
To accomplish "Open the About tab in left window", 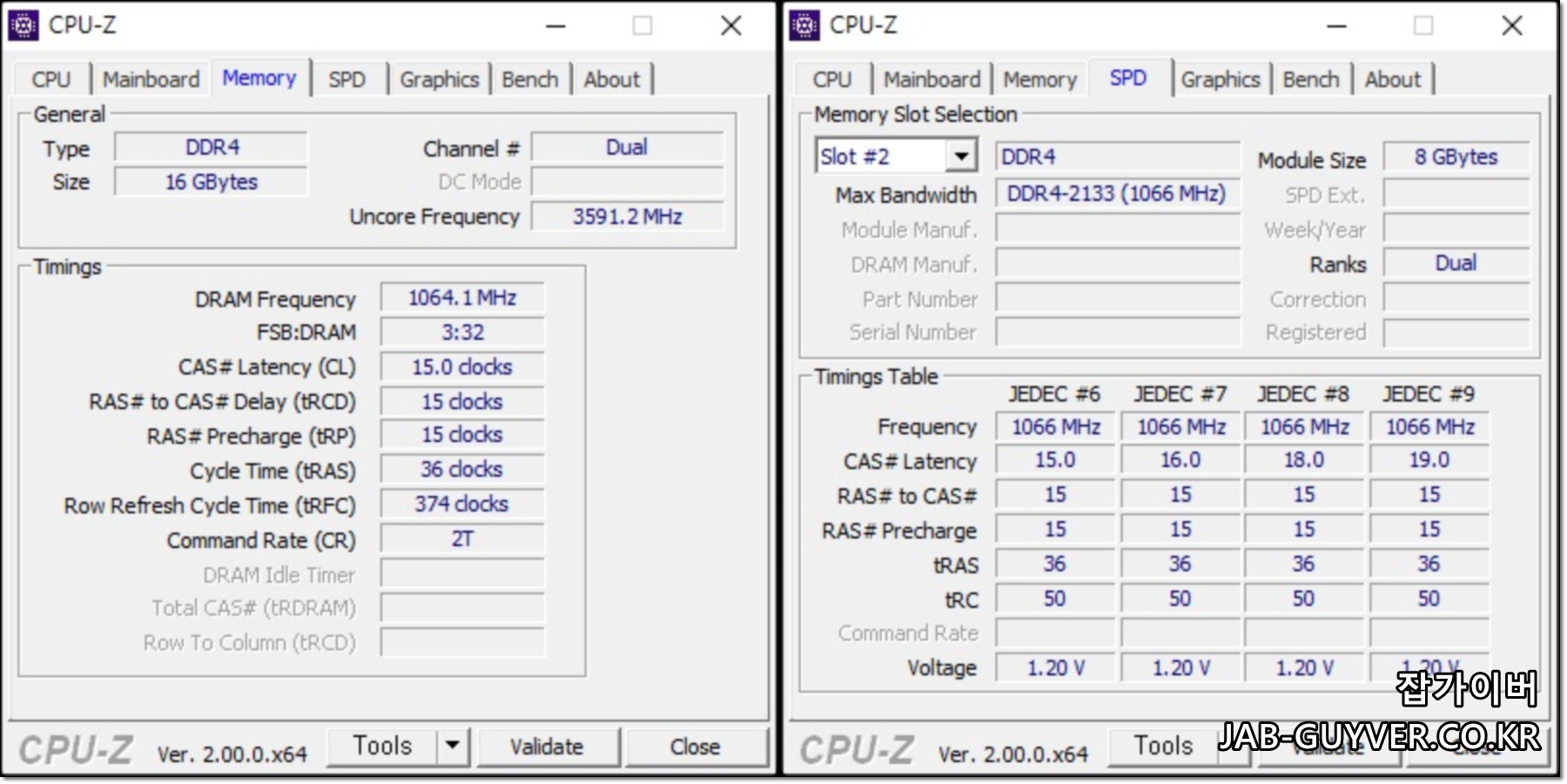I will tap(612, 79).
